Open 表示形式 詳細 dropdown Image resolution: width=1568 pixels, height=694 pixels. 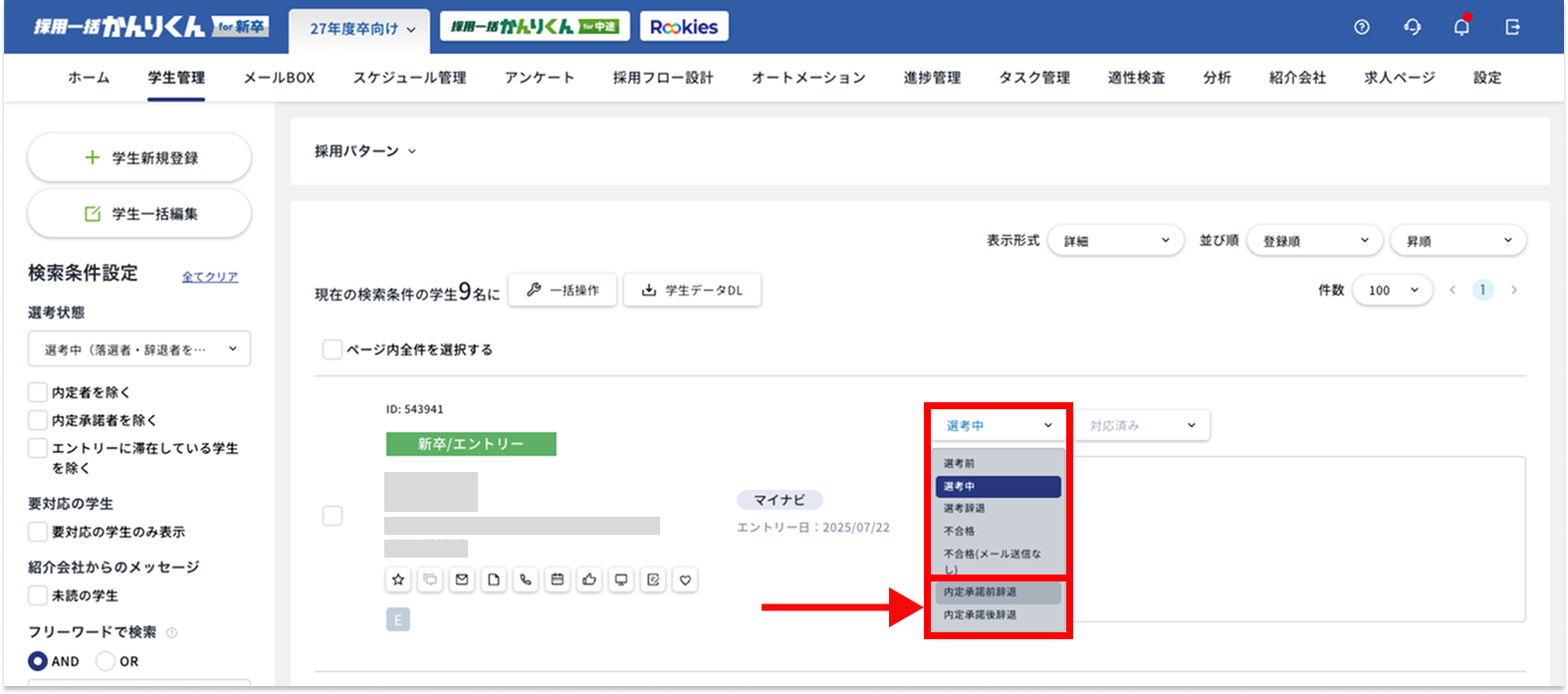pos(1115,241)
